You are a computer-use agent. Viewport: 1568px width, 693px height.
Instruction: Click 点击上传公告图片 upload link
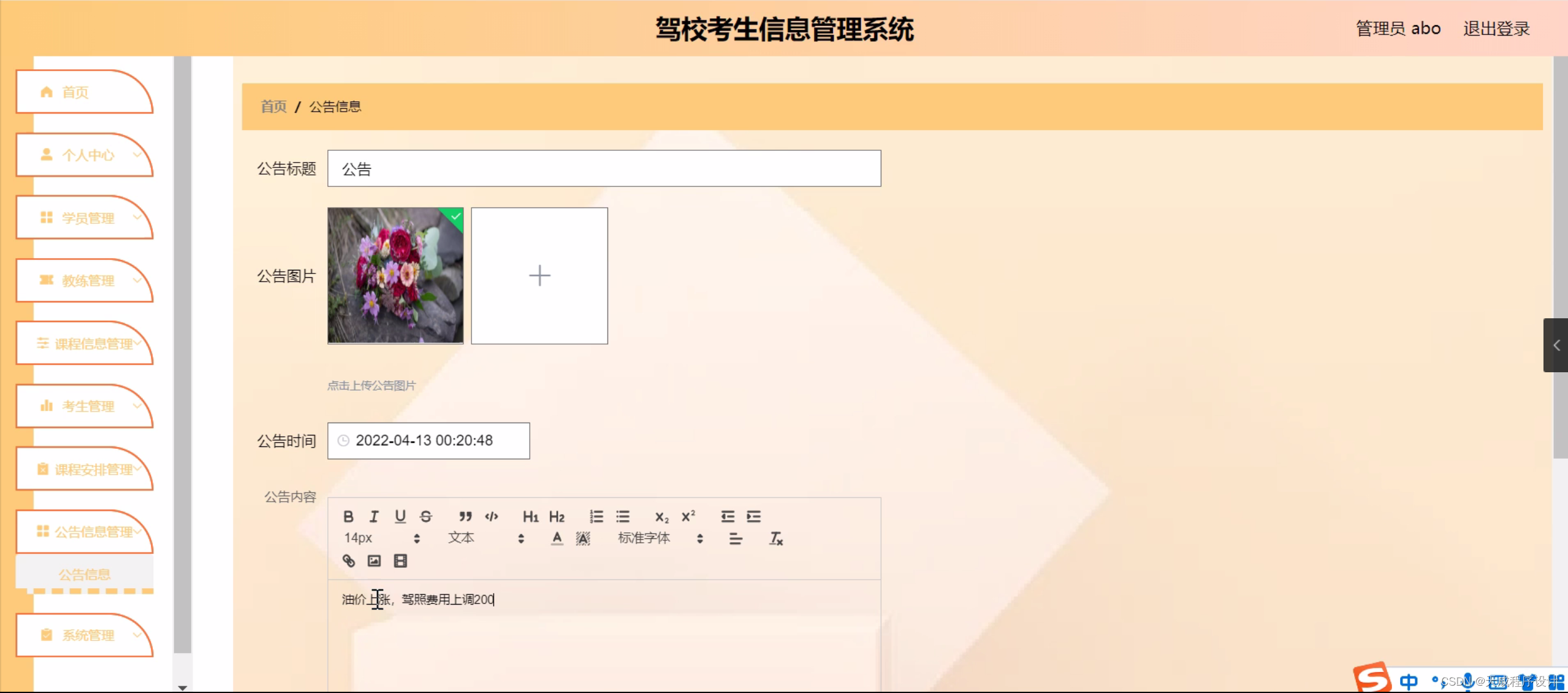370,385
